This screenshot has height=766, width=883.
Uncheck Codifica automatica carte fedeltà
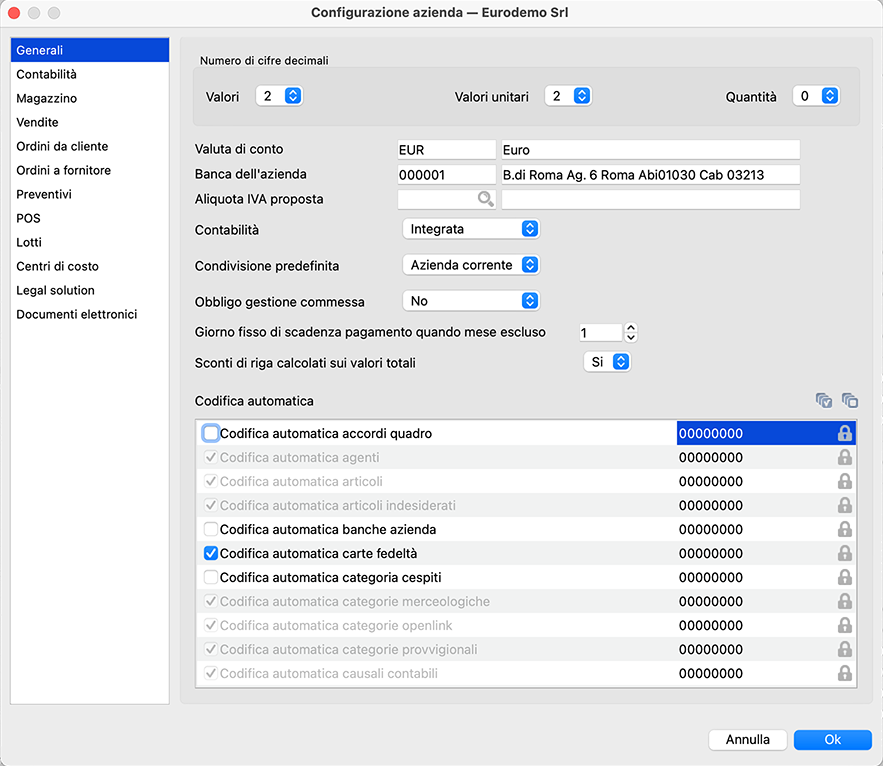[211, 554]
